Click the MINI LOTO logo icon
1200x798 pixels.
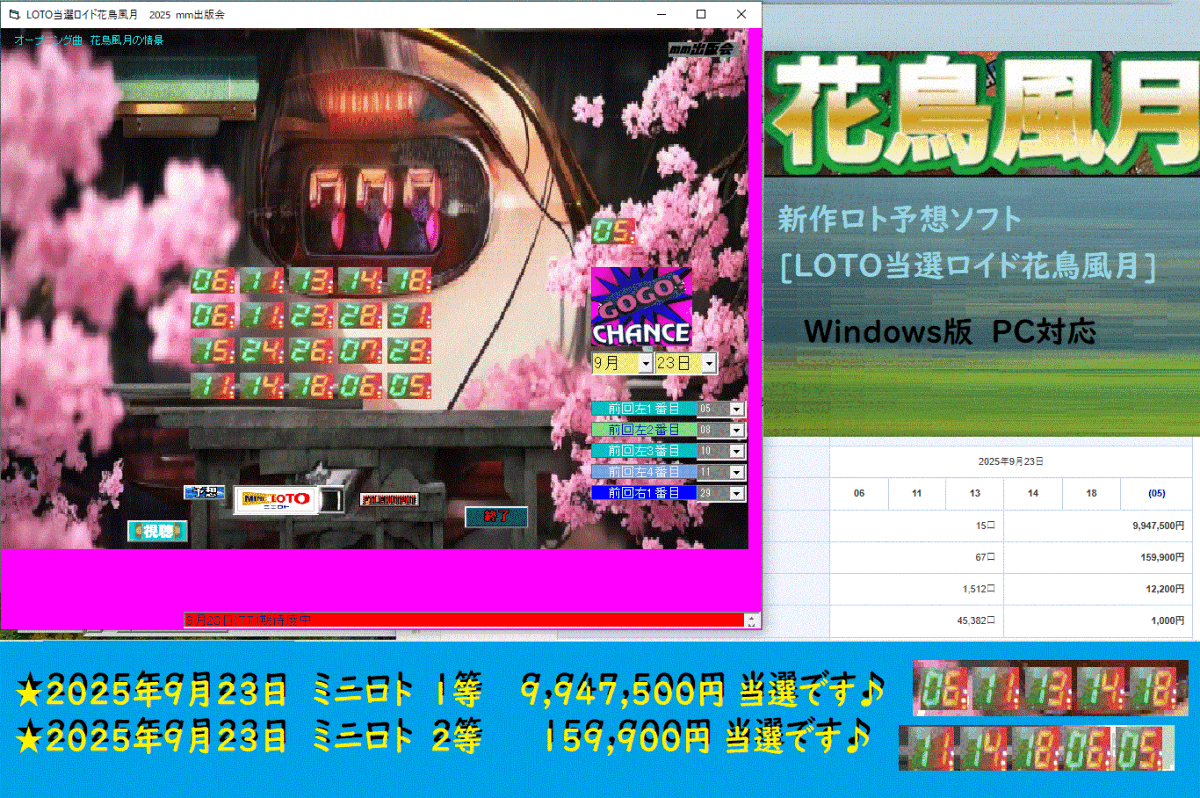click(x=276, y=497)
